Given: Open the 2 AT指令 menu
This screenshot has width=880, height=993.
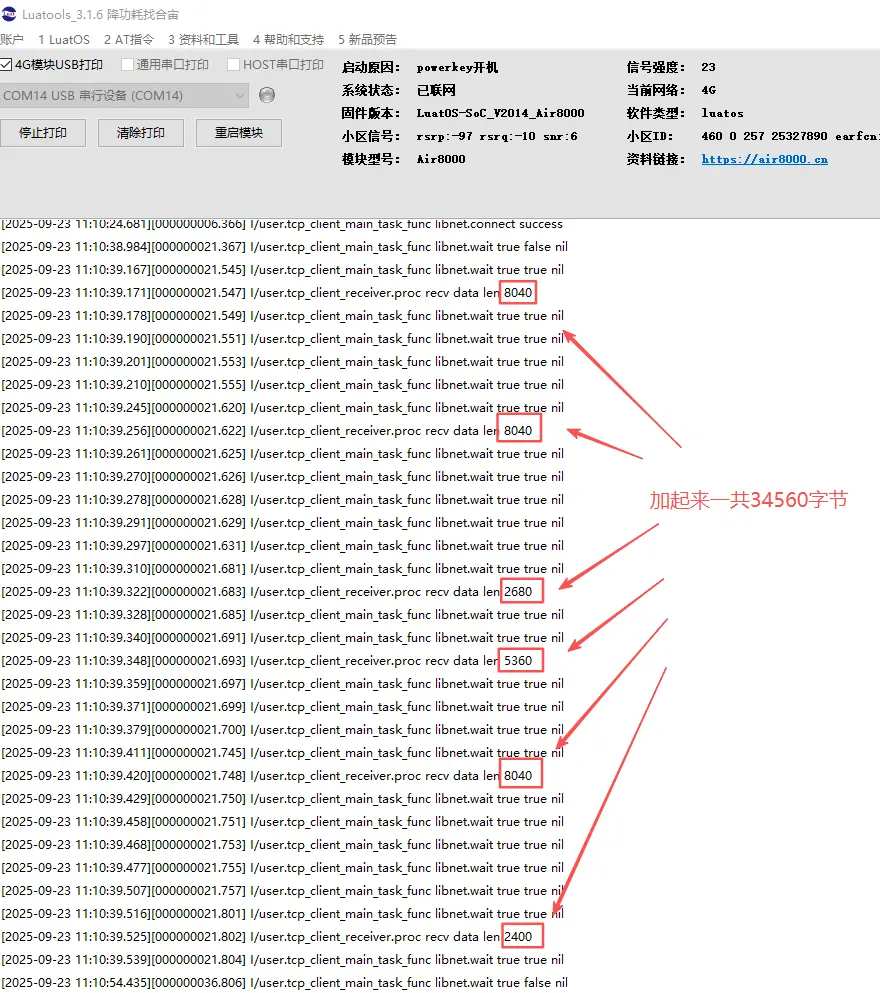Looking at the screenshot, I should click(129, 39).
